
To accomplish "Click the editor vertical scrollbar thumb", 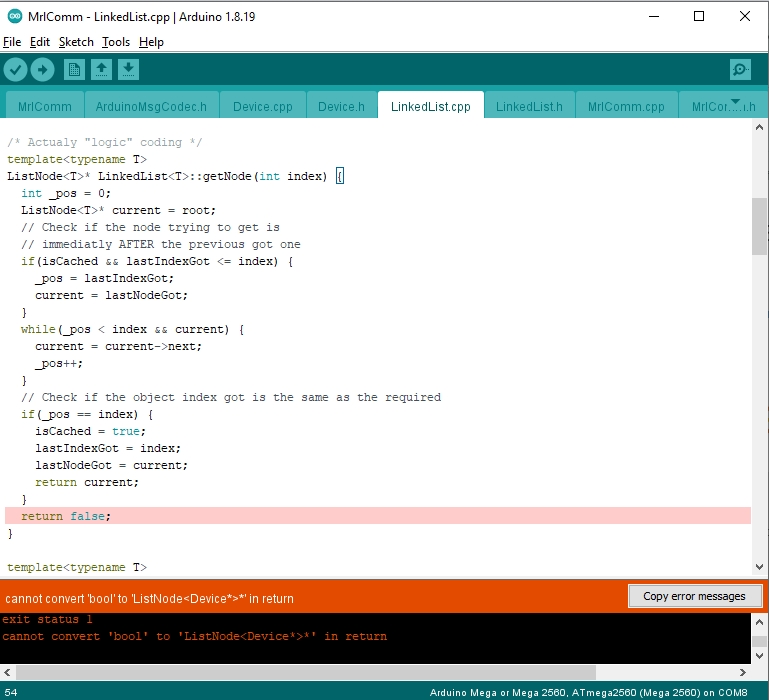I will click(x=759, y=226).
